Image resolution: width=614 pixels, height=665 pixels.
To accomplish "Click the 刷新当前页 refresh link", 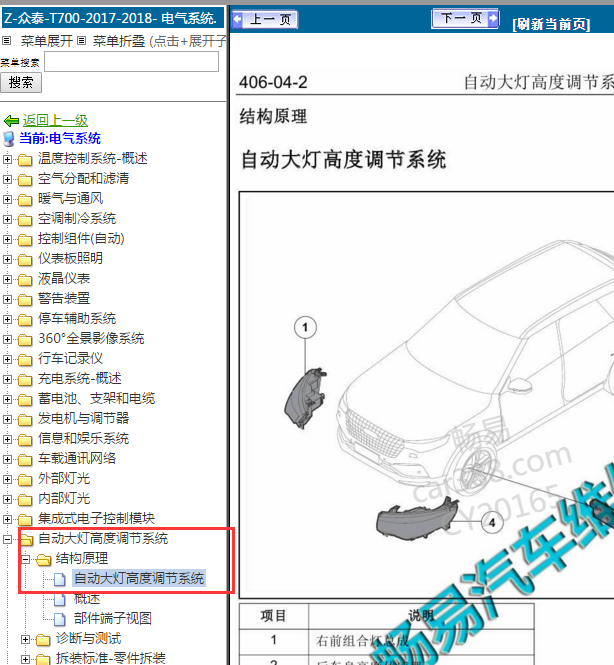I will point(551,24).
